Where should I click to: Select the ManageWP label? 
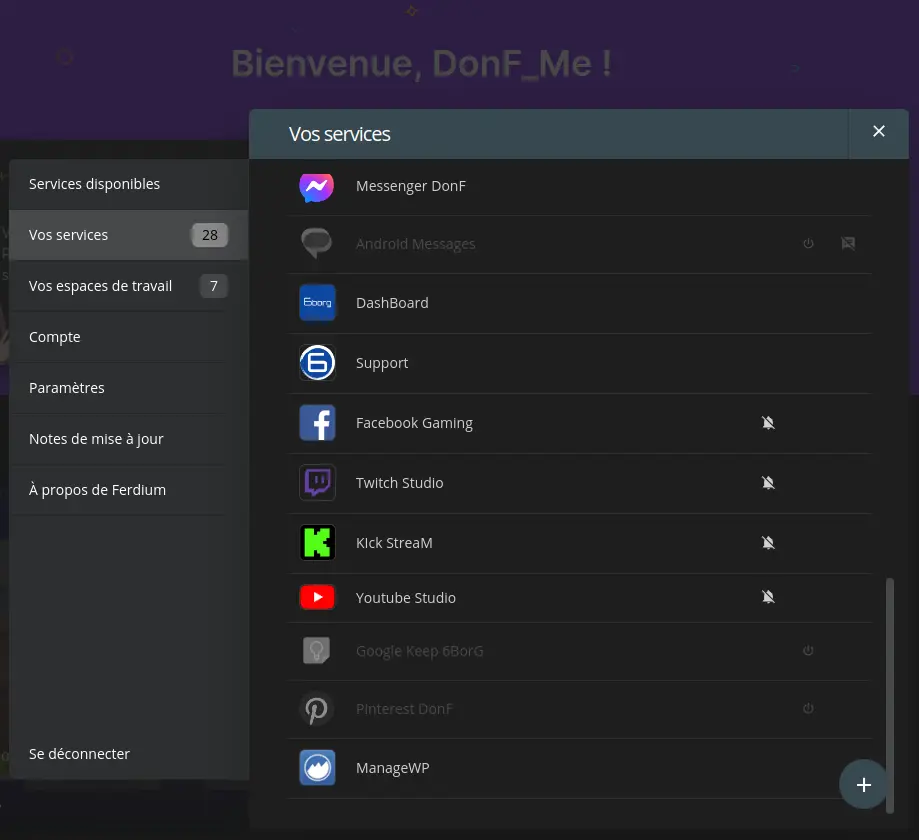click(393, 768)
